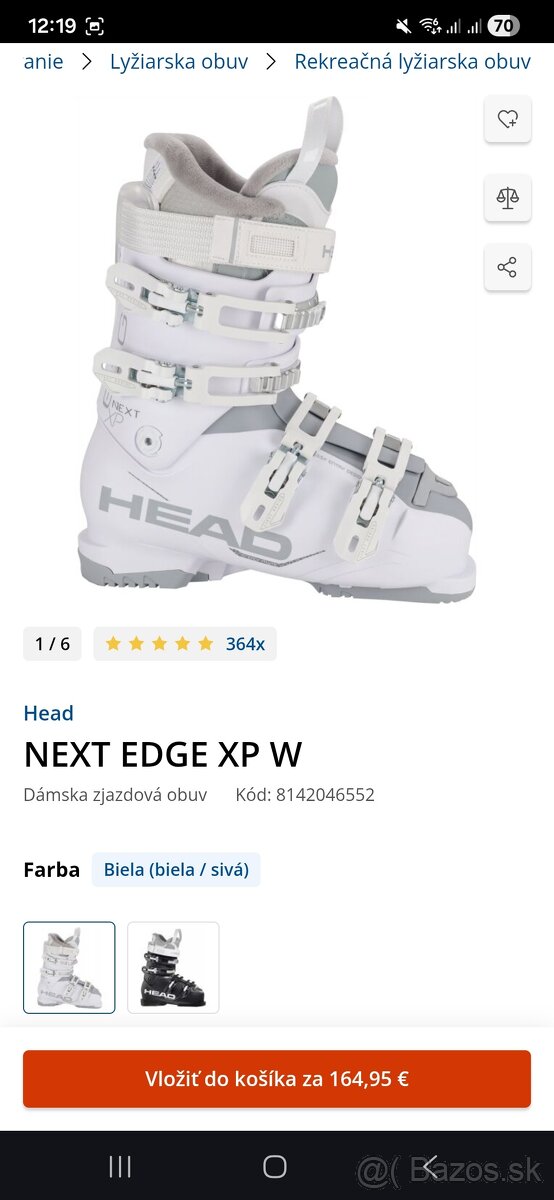The image size is (554, 1200).
Task: Add to cart for 164,95 €
Action: [x=277, y=1079]
